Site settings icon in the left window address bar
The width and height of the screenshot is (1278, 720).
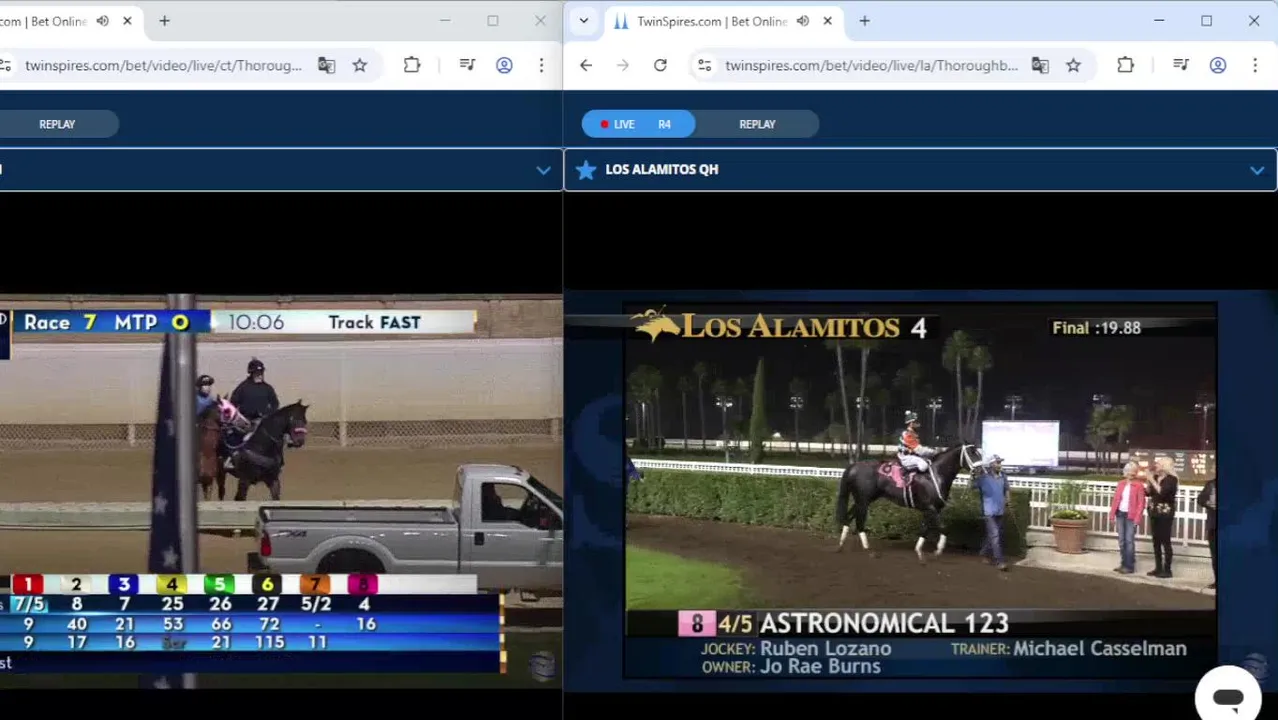[x=5, y=65]
